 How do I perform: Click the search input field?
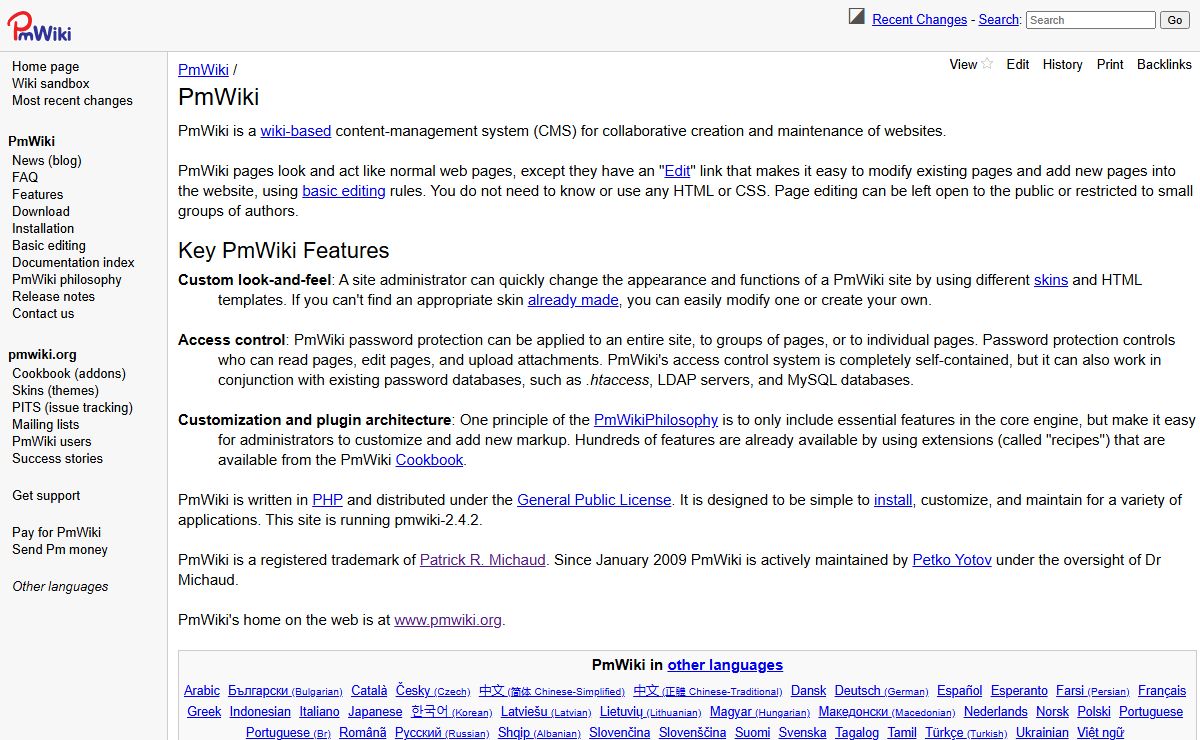pyautogui.click(x=1090, y=20)
